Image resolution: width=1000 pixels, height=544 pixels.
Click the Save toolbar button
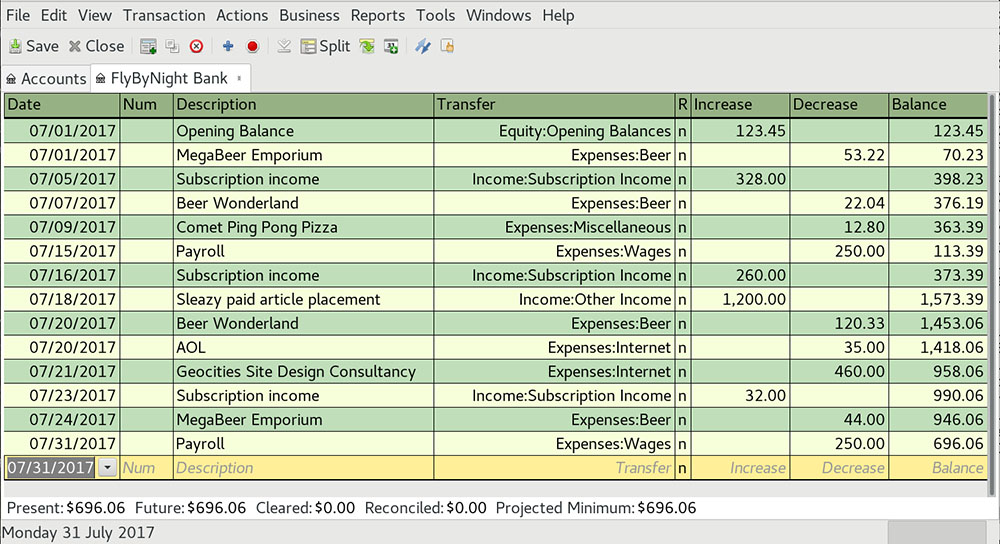click(34, 46)
